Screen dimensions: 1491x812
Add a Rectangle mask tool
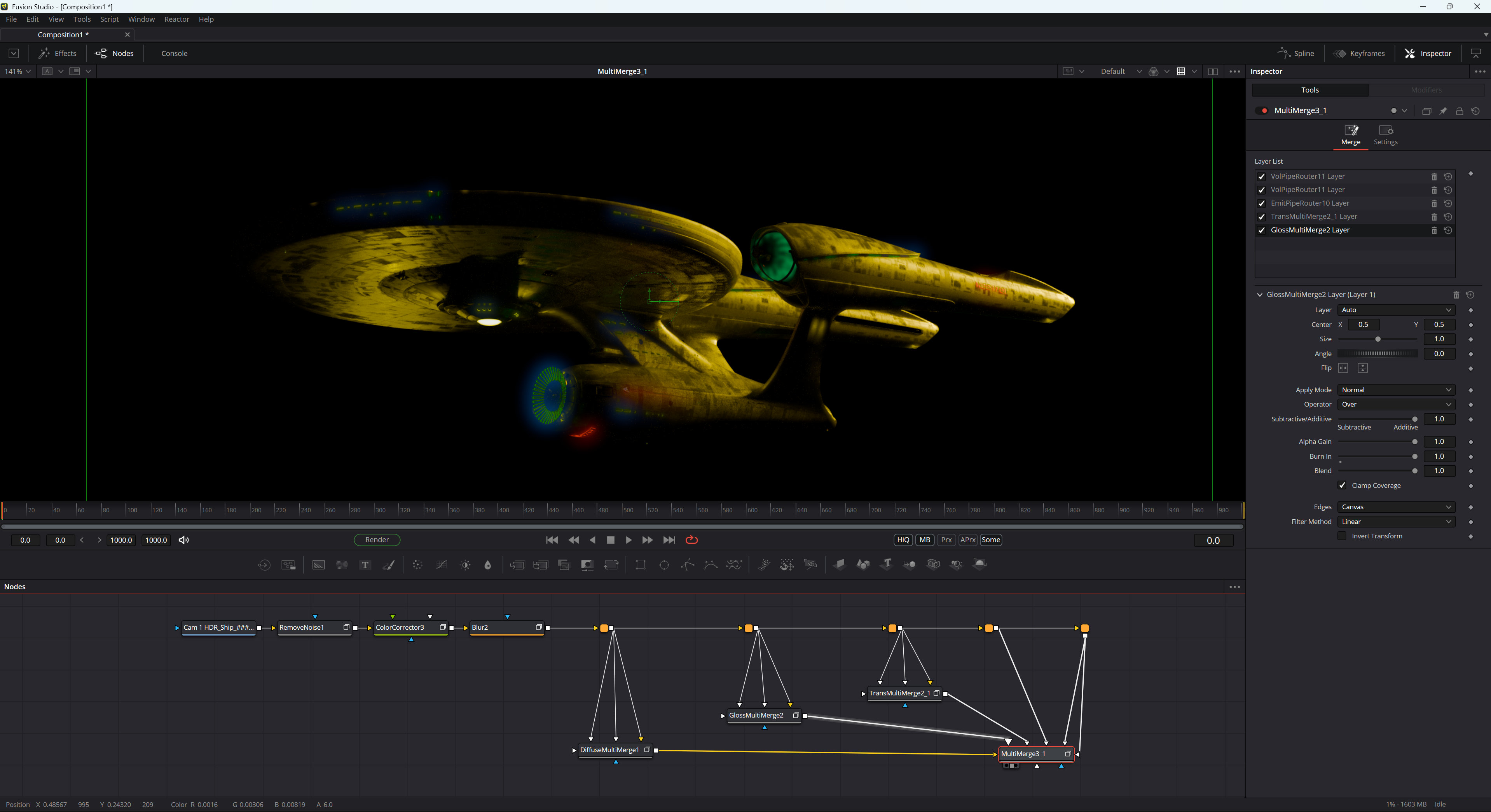coord(641,565)
